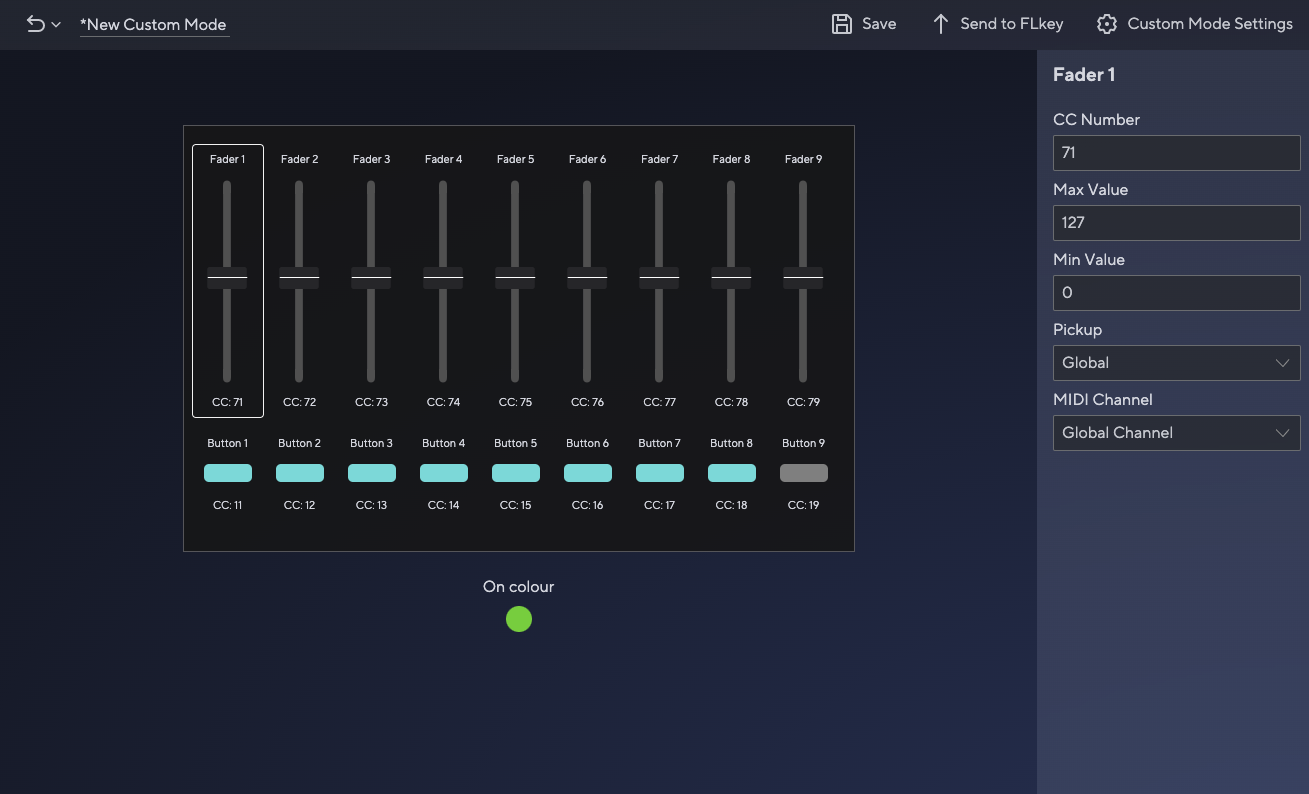Click the CC: 19 label under Button 9
Image resolution: width=1309 pixels, height=794 pixels.
coord(804,505)
